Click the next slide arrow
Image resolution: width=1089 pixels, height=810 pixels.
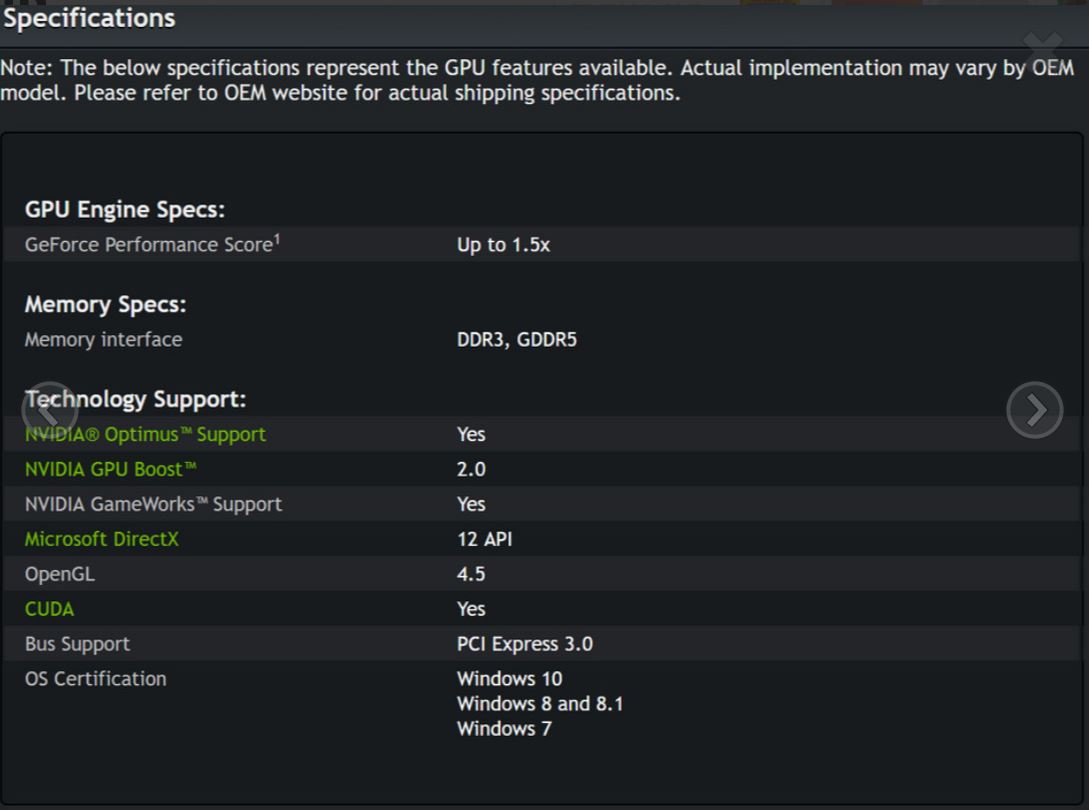(1034, 409)
